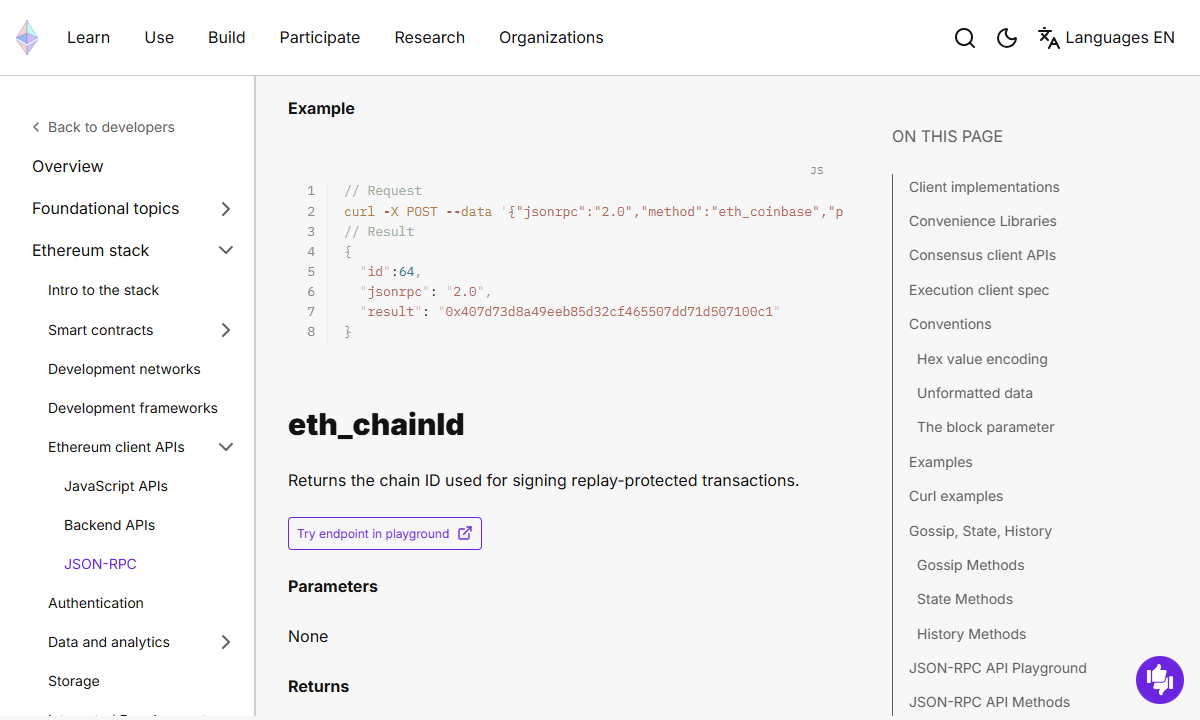Jump to History Methods section
The height and width of the screenshot is (720, 1200).
(972, 634)
